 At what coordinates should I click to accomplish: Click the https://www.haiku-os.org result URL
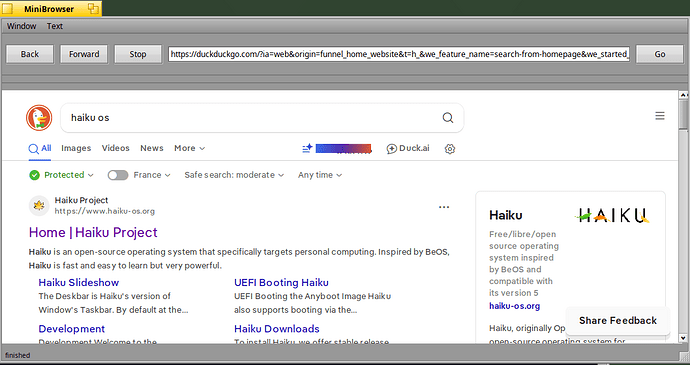[x=105, y=211]
